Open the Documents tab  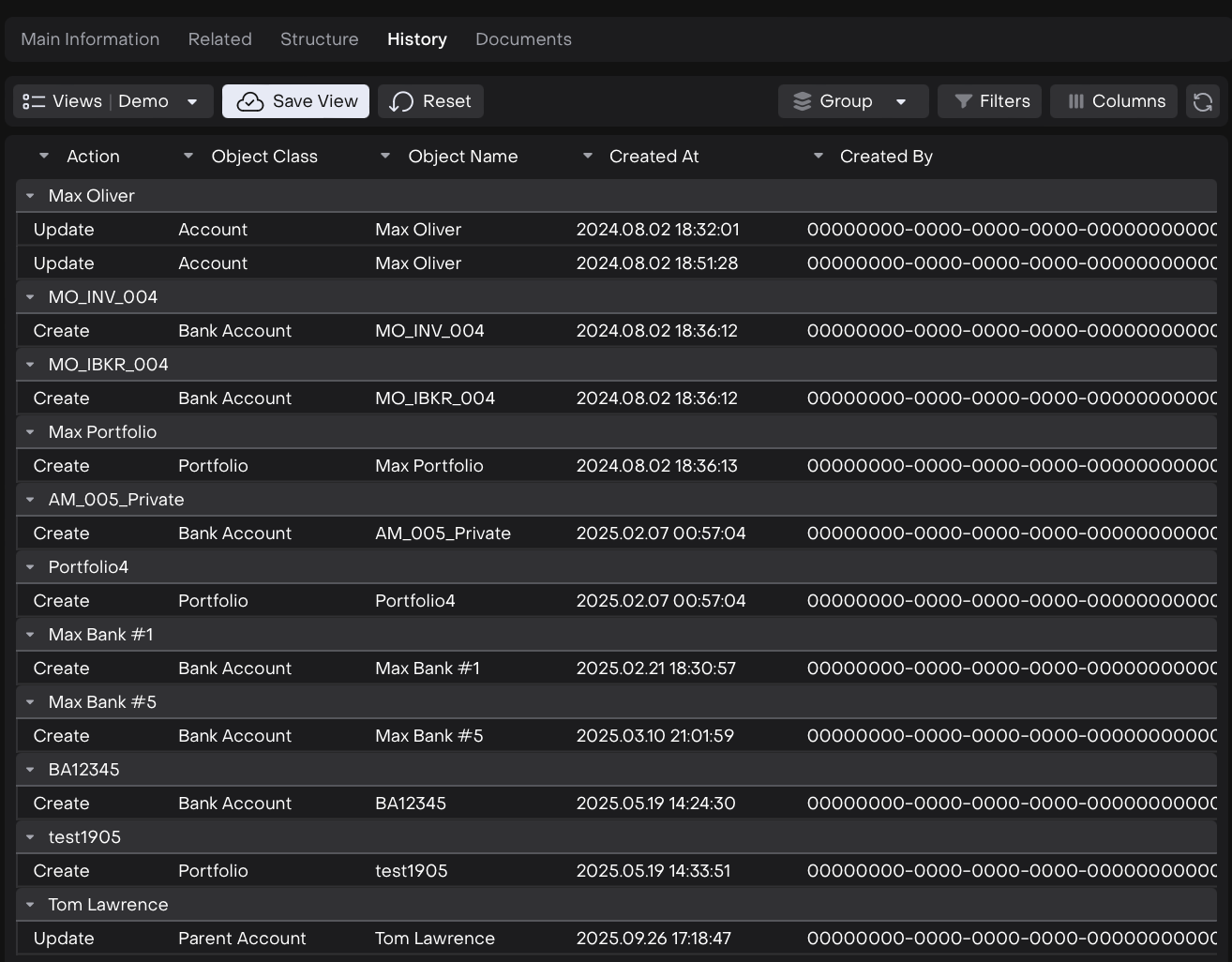click(x=523, y=39)
